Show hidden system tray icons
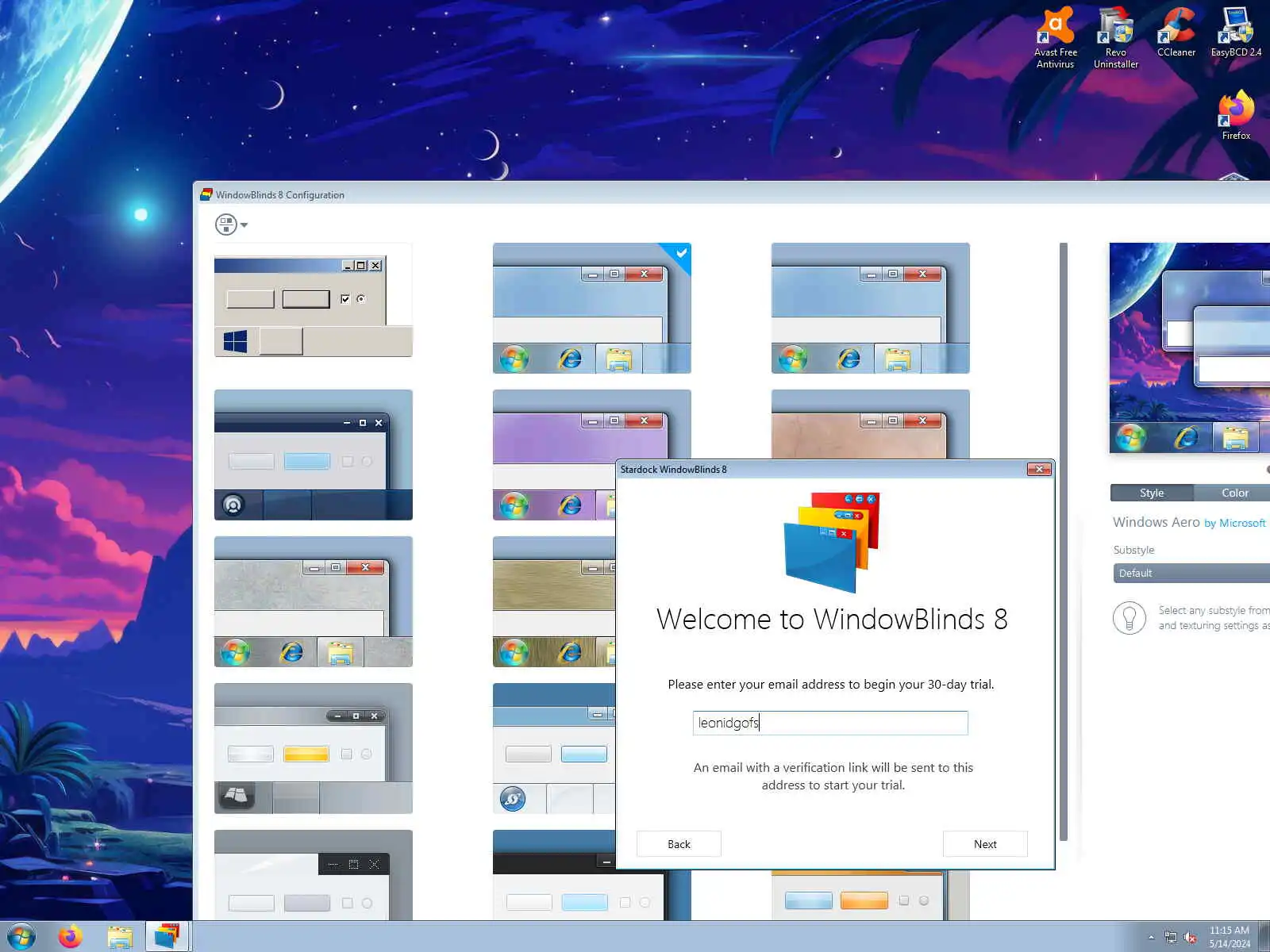 [1151, 938]
